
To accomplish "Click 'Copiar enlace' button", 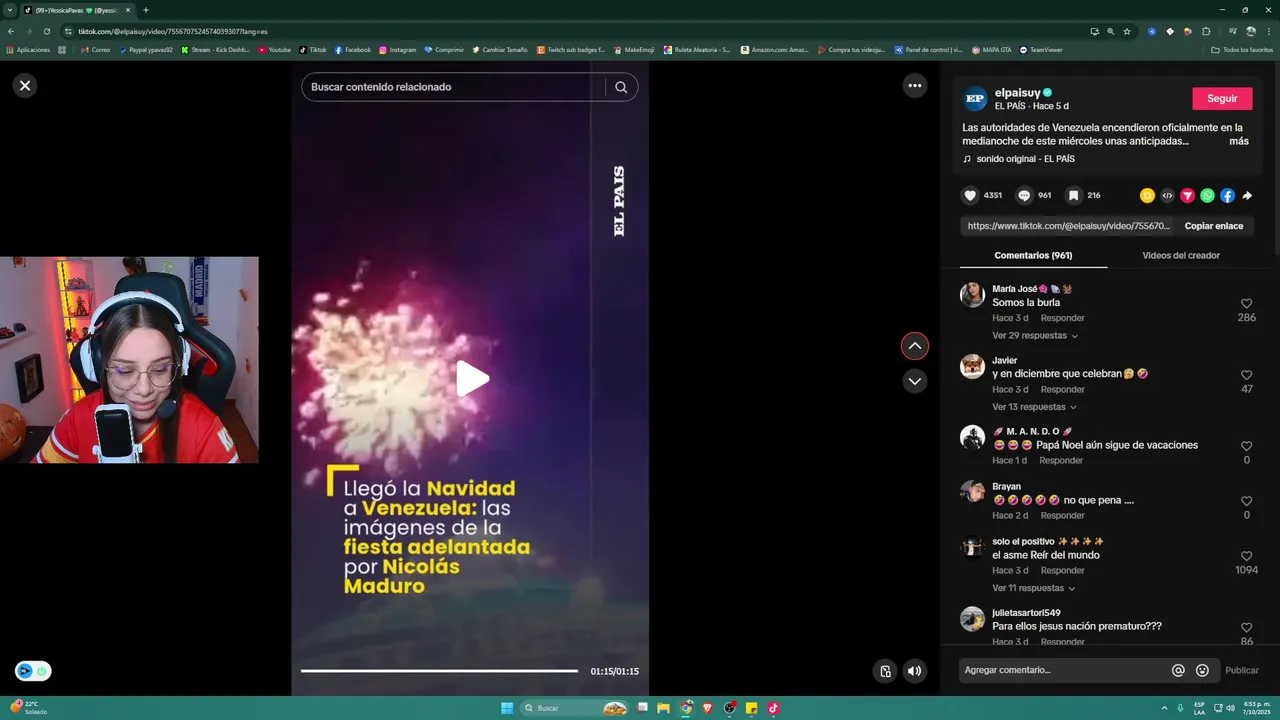I will pyautogui.click(x=1213, y=226).
